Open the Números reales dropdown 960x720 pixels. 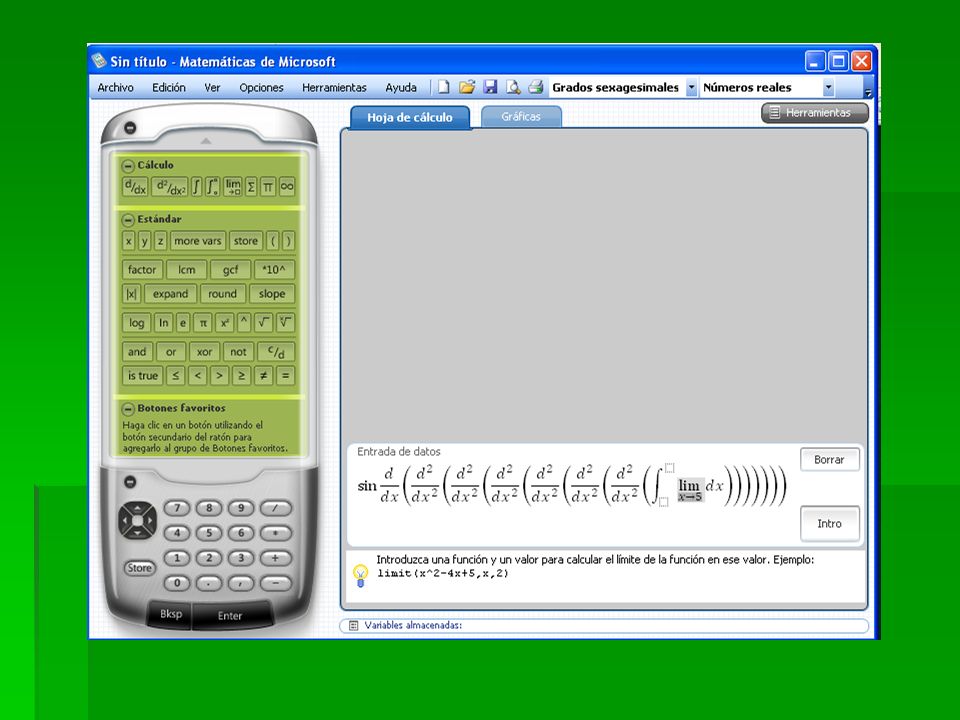point(828,88)
